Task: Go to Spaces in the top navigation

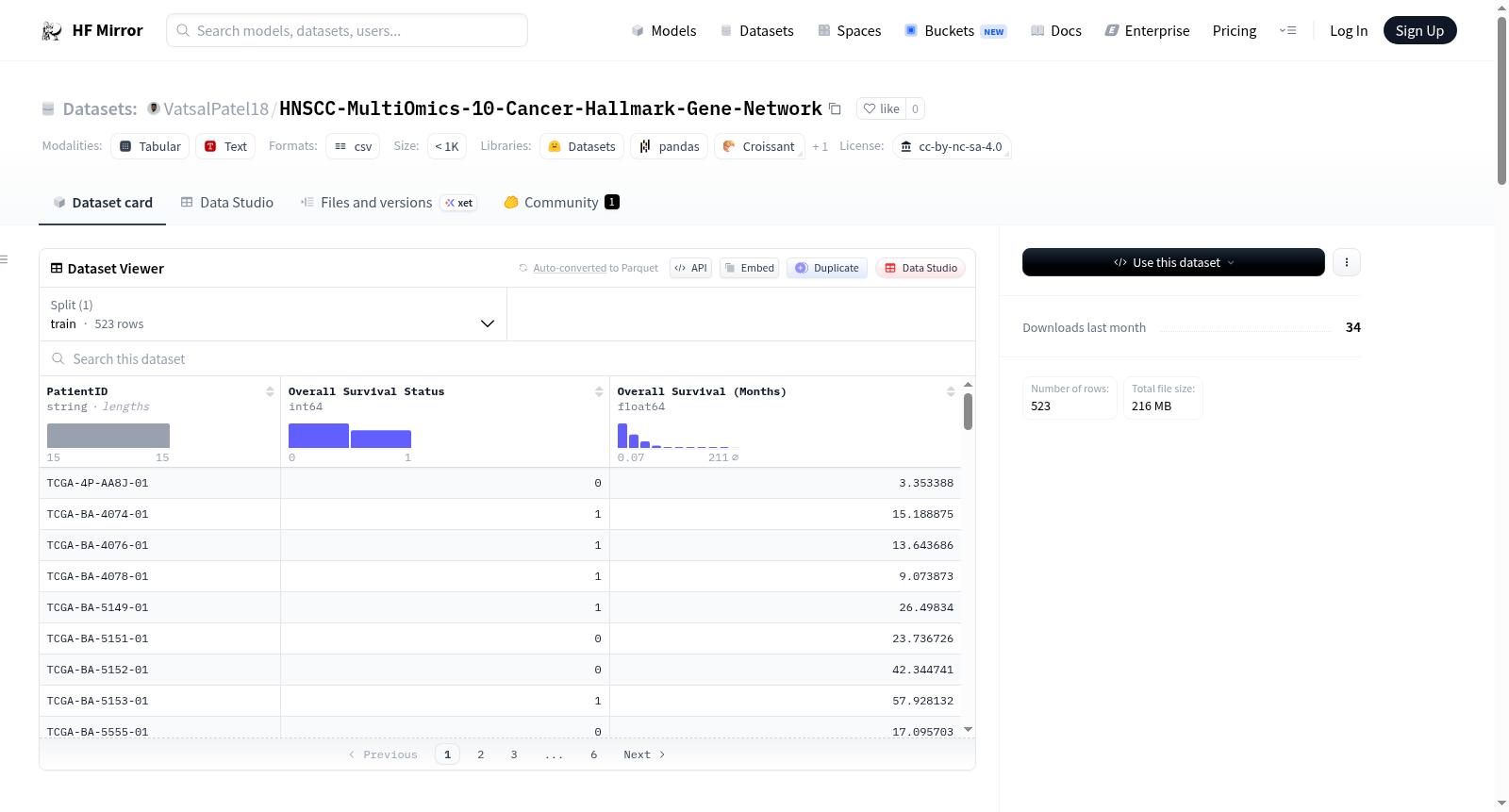Action: (x=850, y=31)
